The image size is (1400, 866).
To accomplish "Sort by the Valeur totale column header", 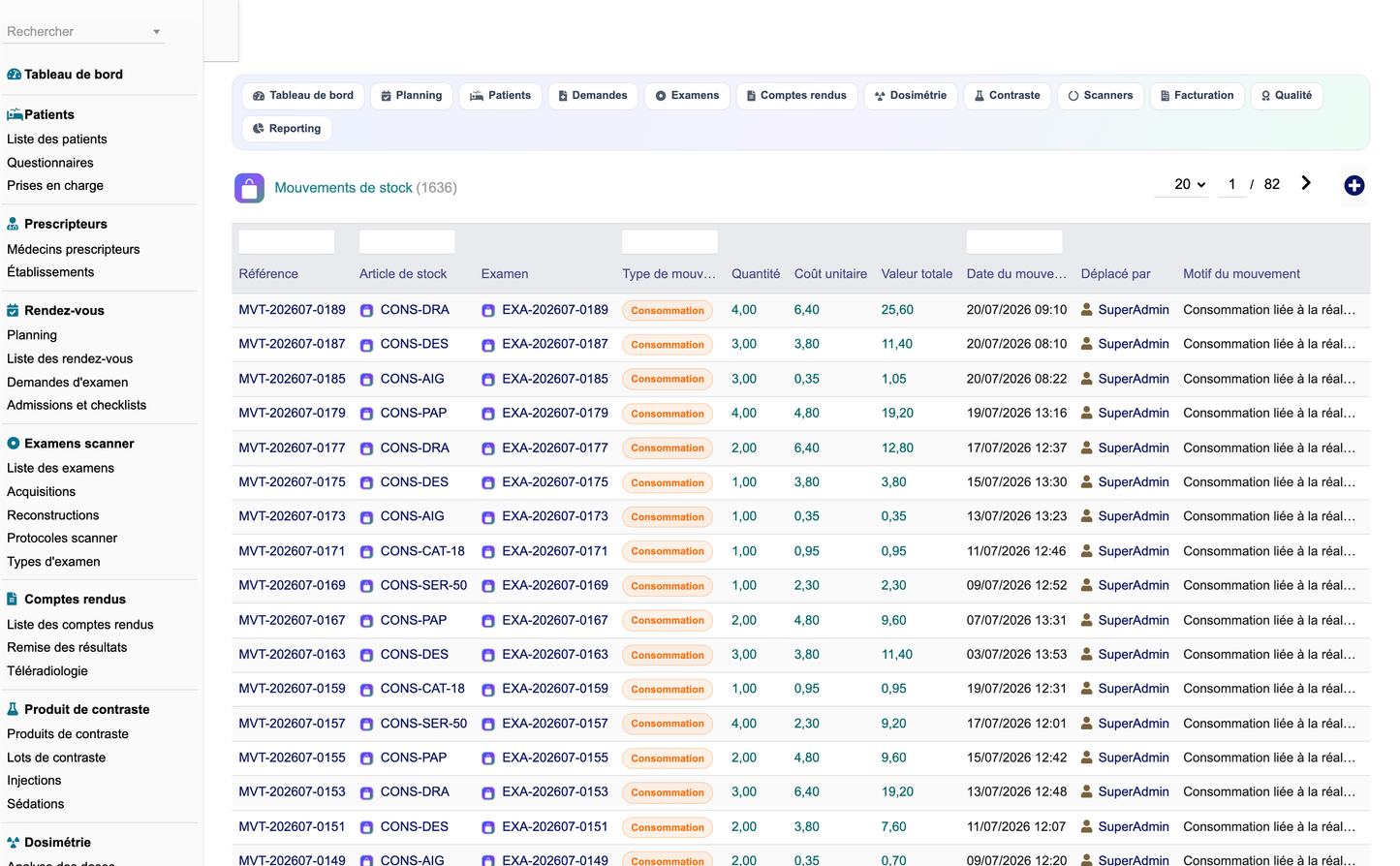I will coord(917,274).
